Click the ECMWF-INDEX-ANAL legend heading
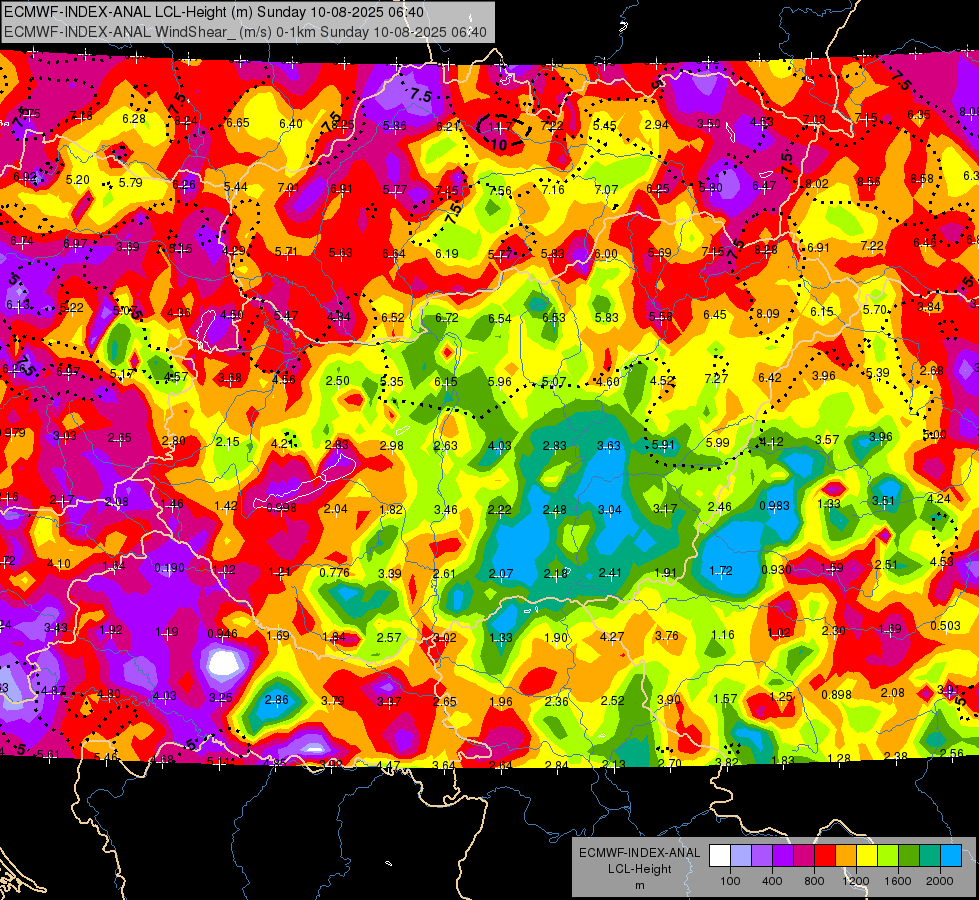The width and height of the screenshot is (979, 900). [639, 853]
